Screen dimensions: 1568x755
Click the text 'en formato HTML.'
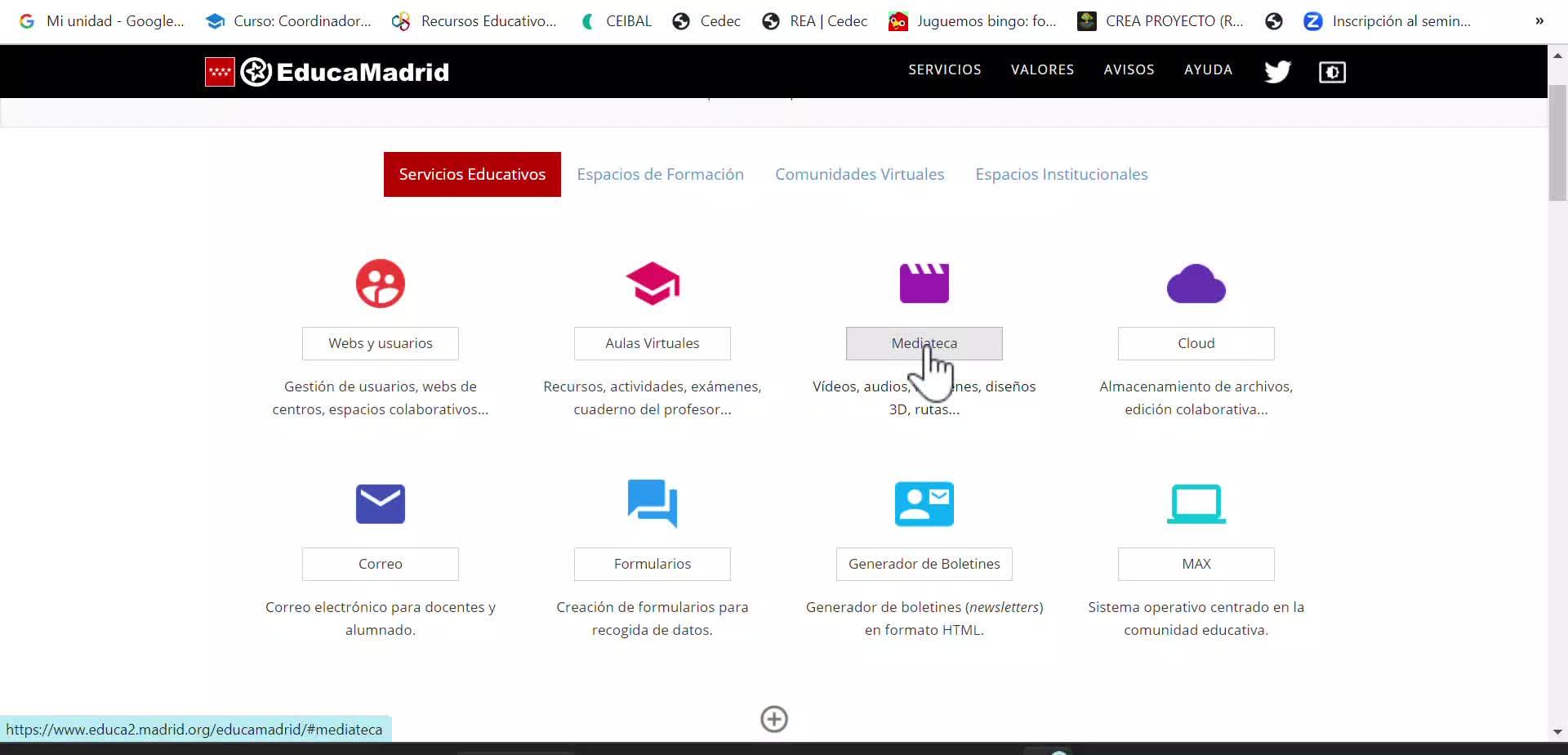(x=924, y=630)
